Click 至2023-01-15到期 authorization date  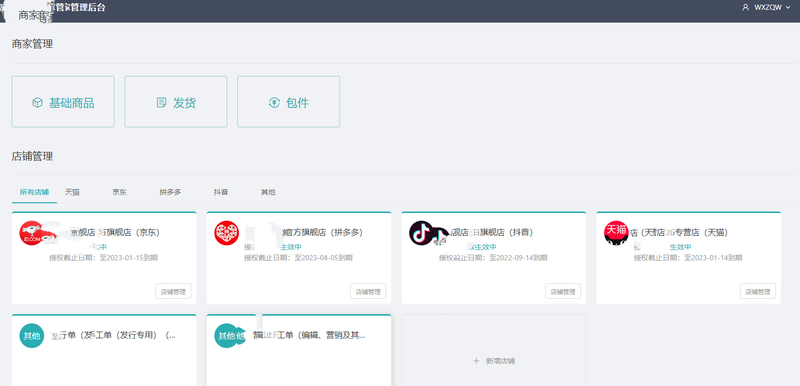[129, 258]
